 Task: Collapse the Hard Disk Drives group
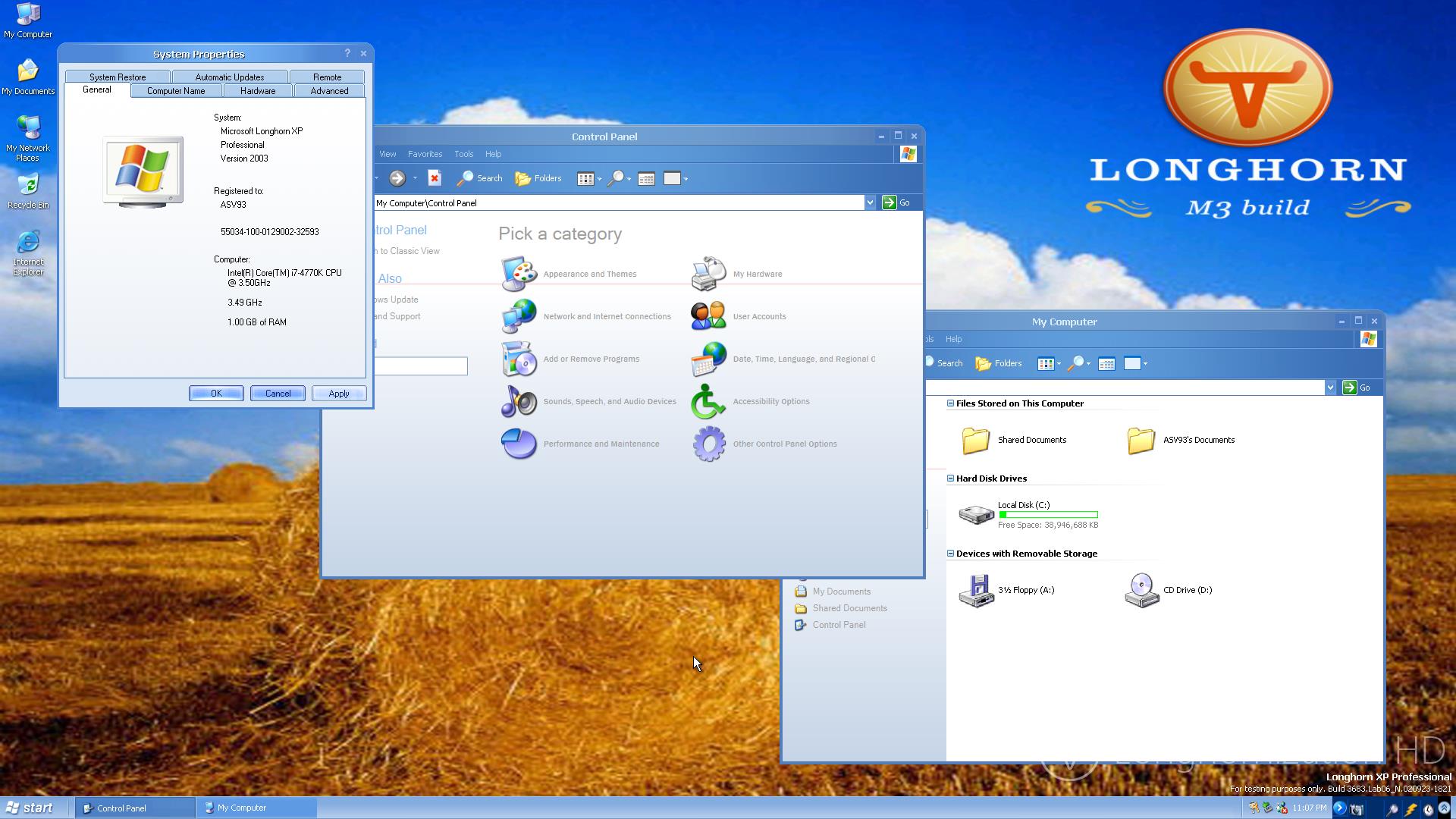tap(950, 479)
